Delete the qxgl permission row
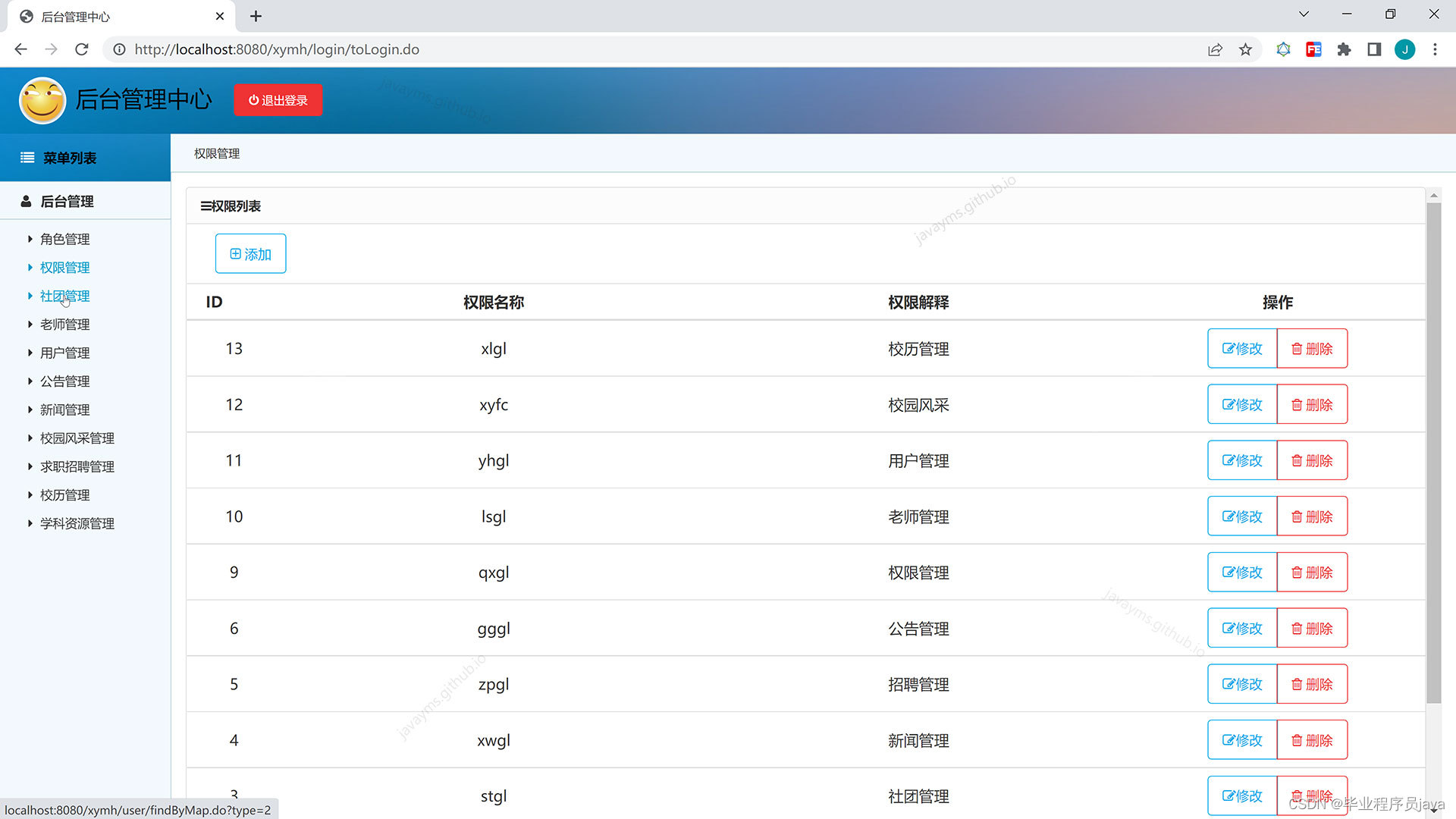Image resolution: width=1456 pixels, height=819 pixels. coord(1312,573)
